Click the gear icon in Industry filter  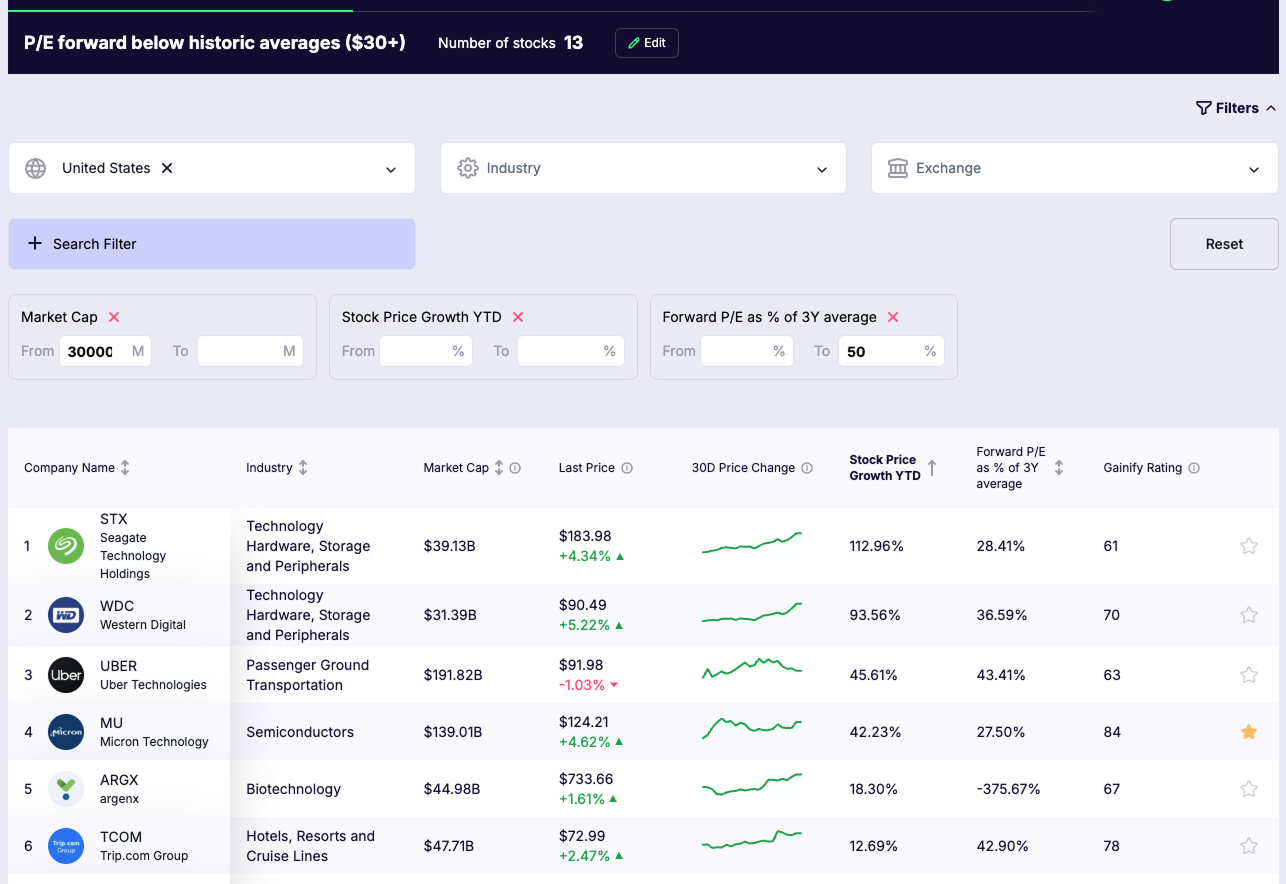(467, 168)
